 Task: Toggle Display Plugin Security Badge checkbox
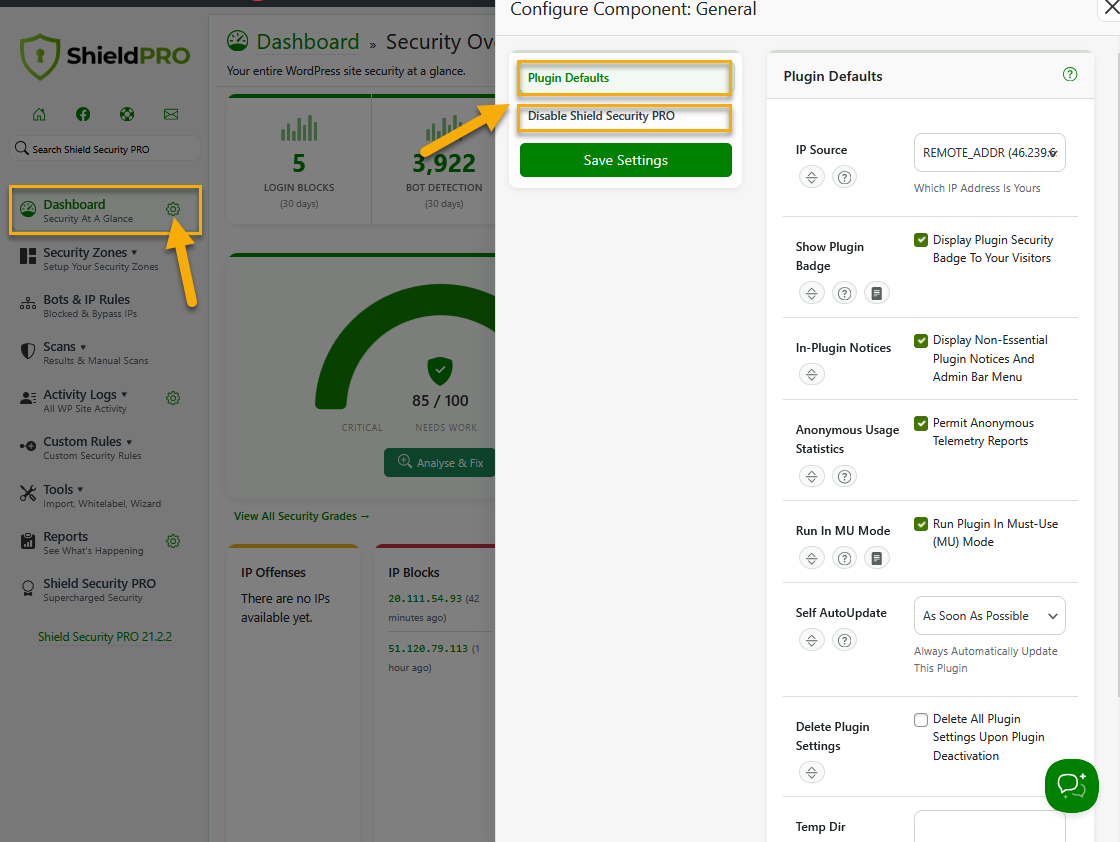point(921,240)
